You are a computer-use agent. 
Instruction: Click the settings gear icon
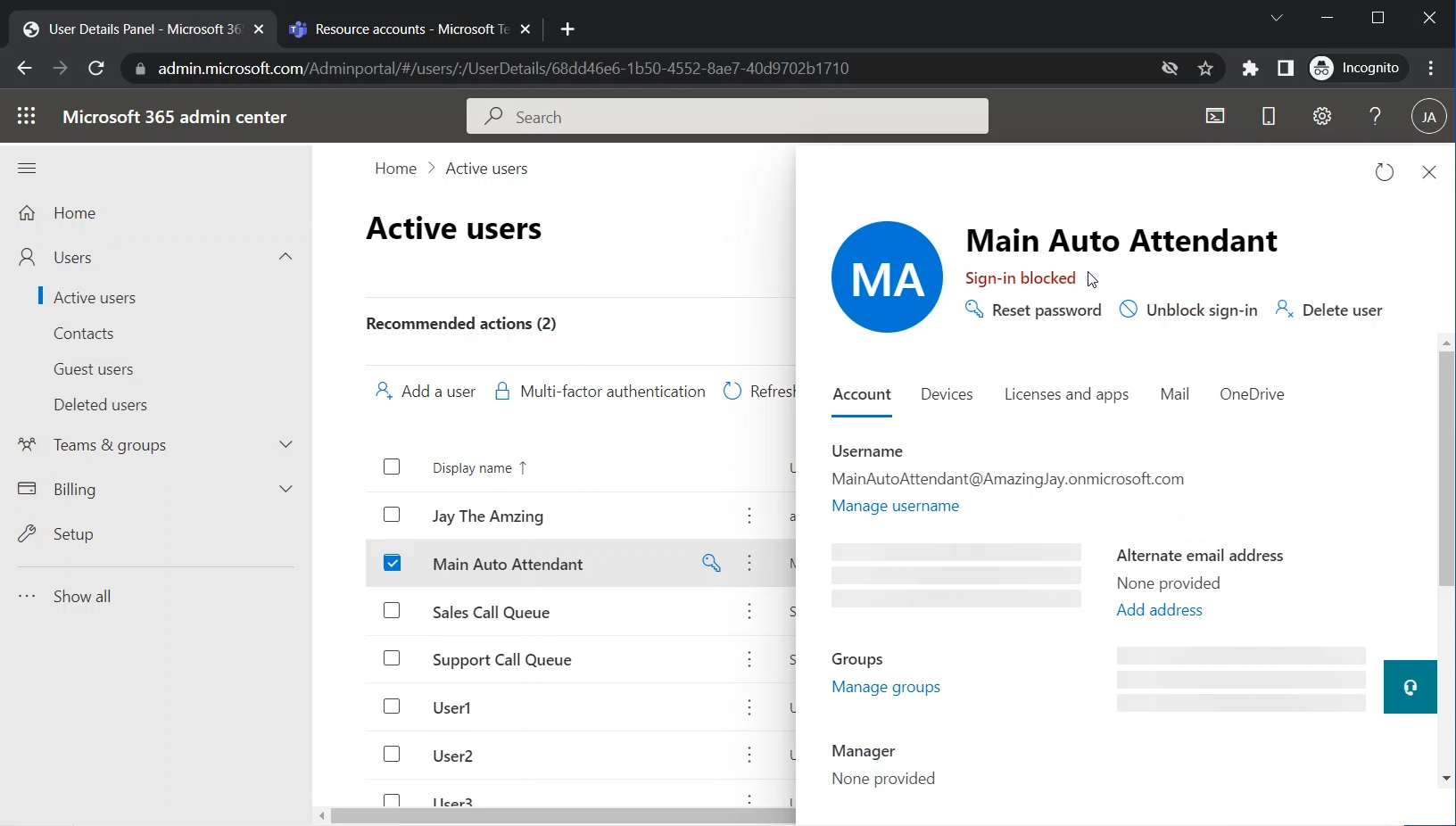pyautogui.click(x=1322, y=116)
